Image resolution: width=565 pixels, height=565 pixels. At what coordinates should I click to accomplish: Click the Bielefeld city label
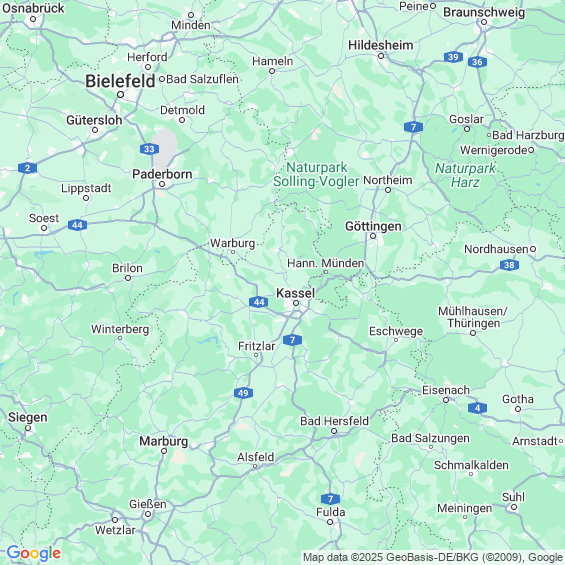[120, 81]
